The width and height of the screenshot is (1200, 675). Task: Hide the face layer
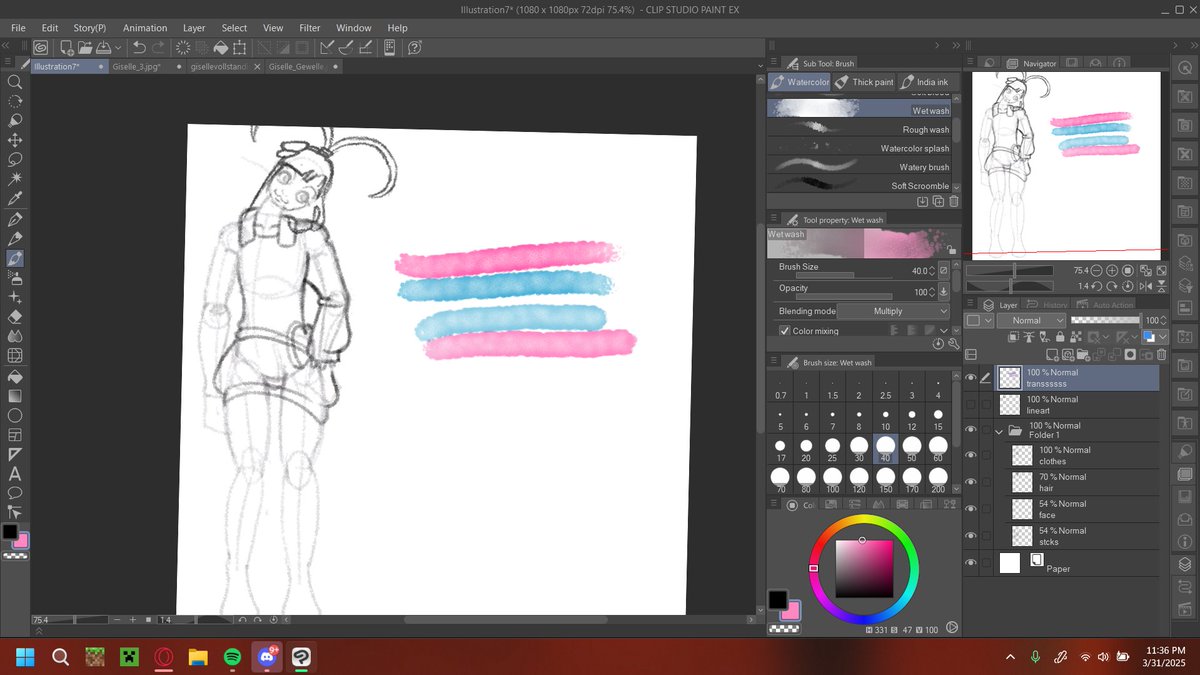click(970, 509)
